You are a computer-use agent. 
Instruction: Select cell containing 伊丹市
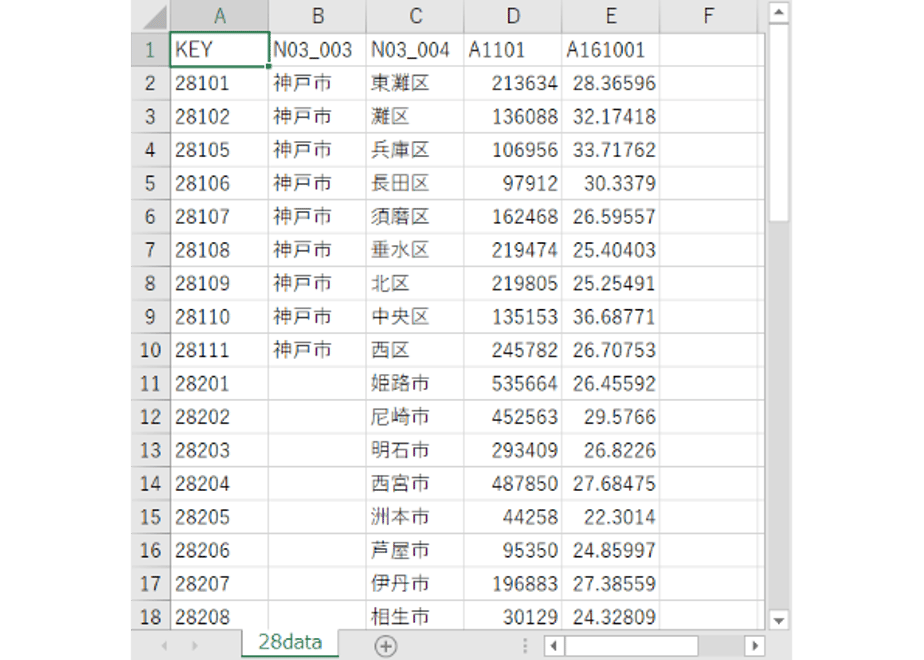[415, 583]
